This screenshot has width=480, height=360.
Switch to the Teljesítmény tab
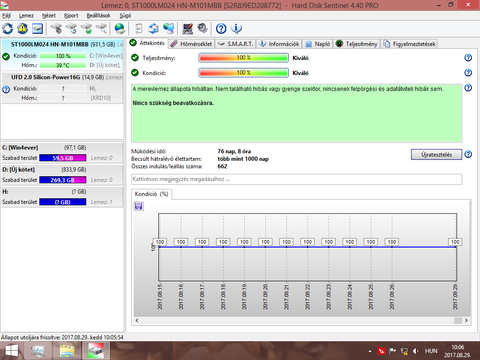[357, 44]
